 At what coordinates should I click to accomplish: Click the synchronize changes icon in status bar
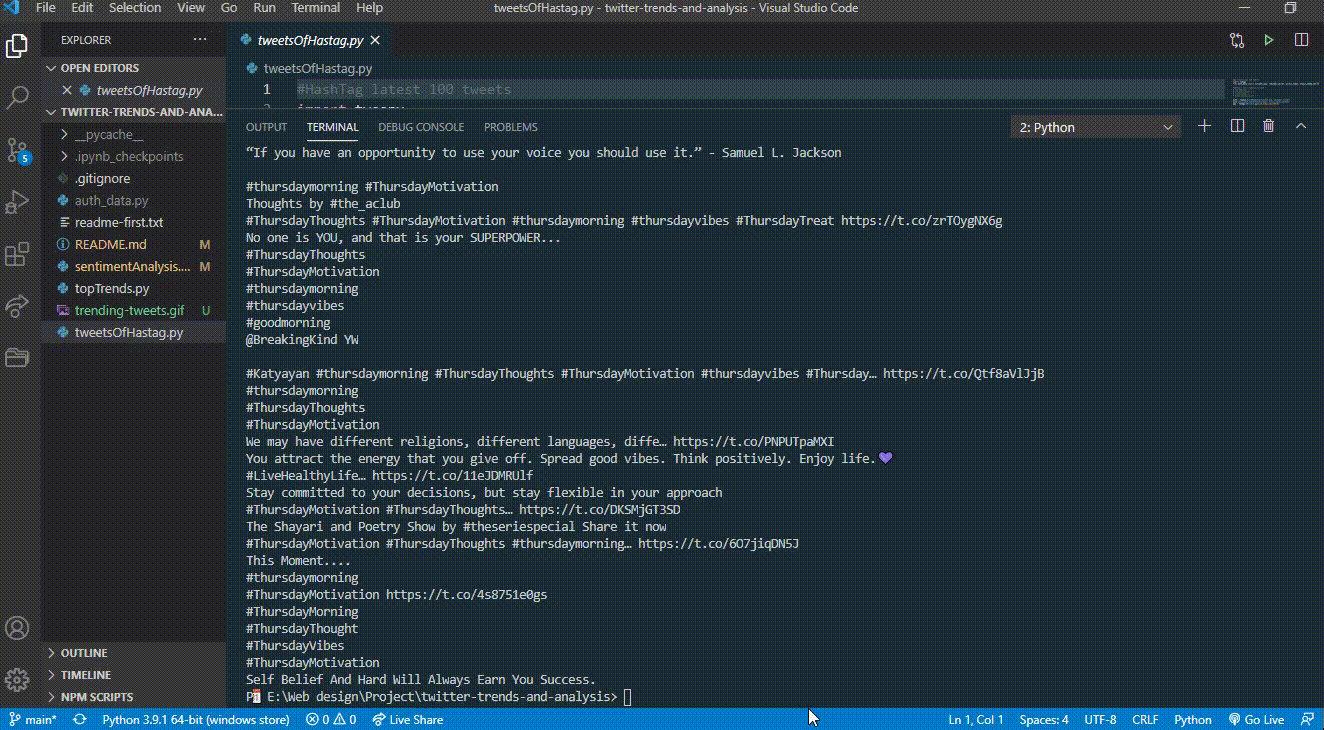click(79, 719)
